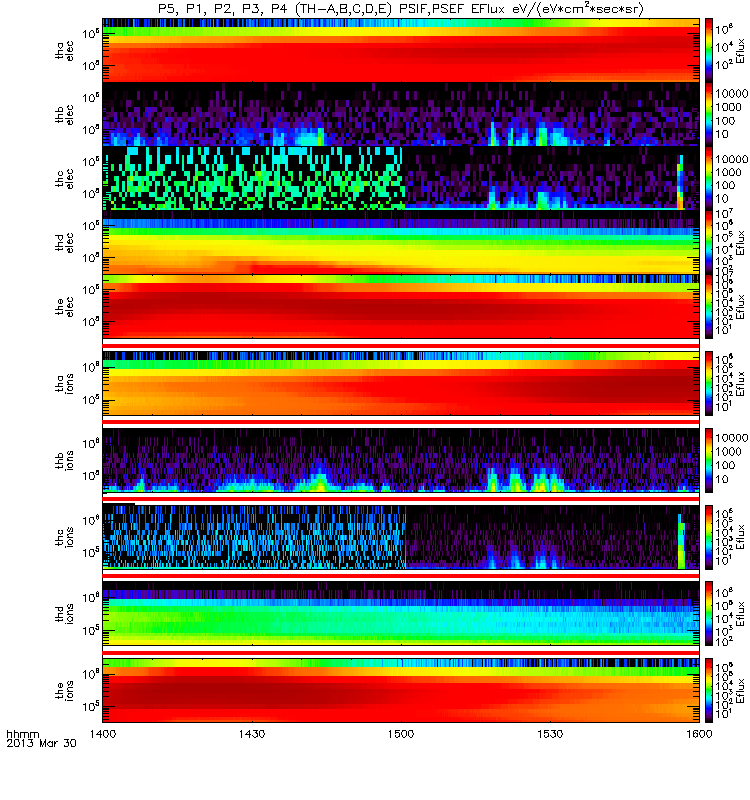Select the the ions spectrogram panel
Viewport: 750px width, 800px height.
(x=401, y=690)
